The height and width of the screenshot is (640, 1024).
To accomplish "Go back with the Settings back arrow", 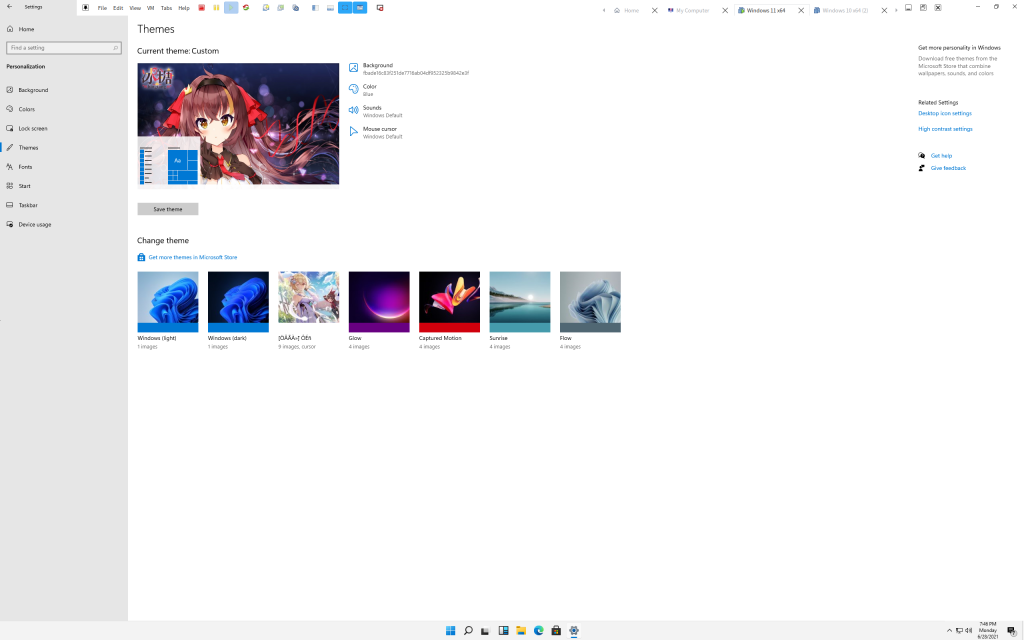I will click(9, 7).
